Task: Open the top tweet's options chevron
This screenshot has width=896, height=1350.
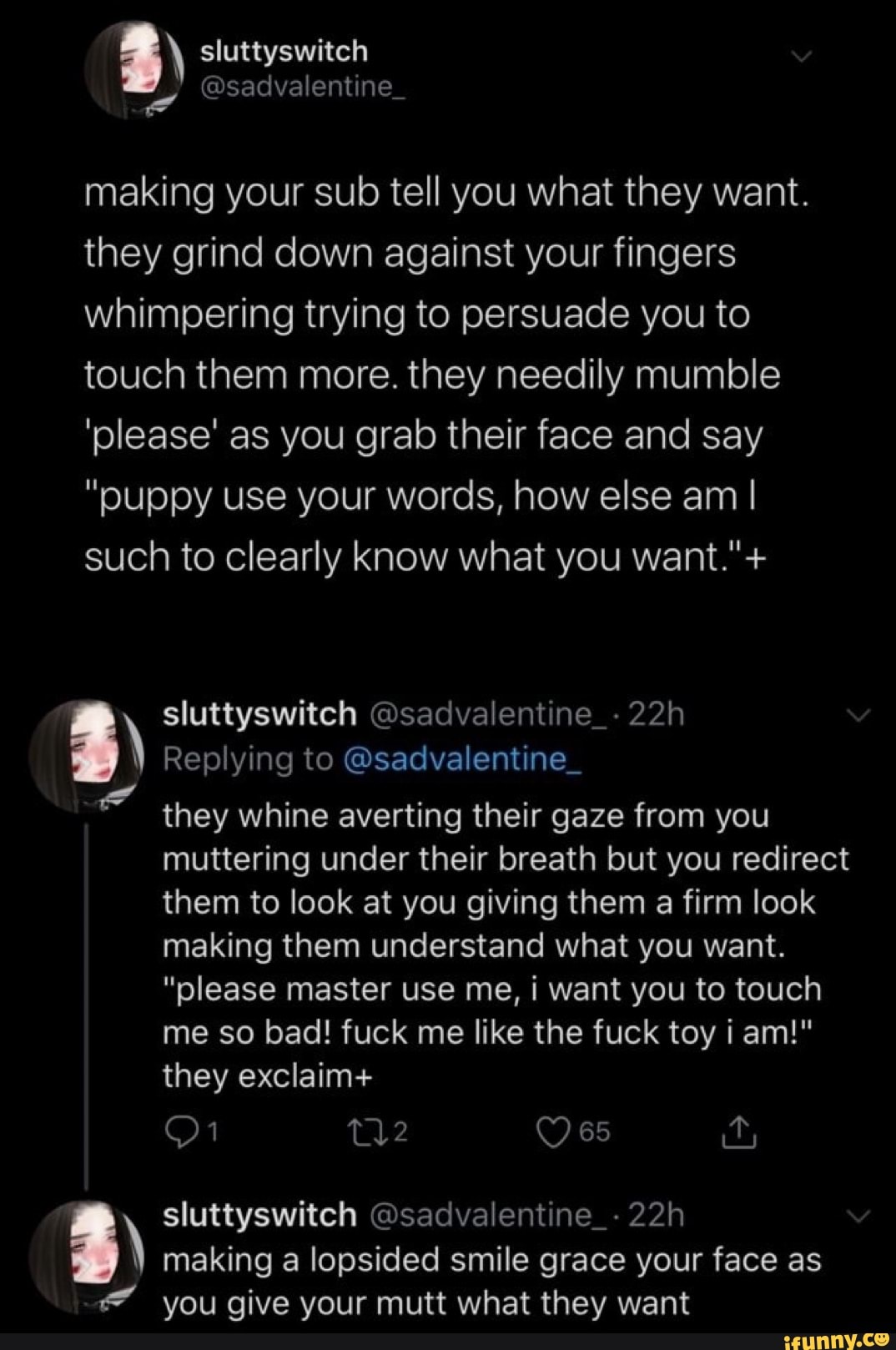Action: (803, 54)
